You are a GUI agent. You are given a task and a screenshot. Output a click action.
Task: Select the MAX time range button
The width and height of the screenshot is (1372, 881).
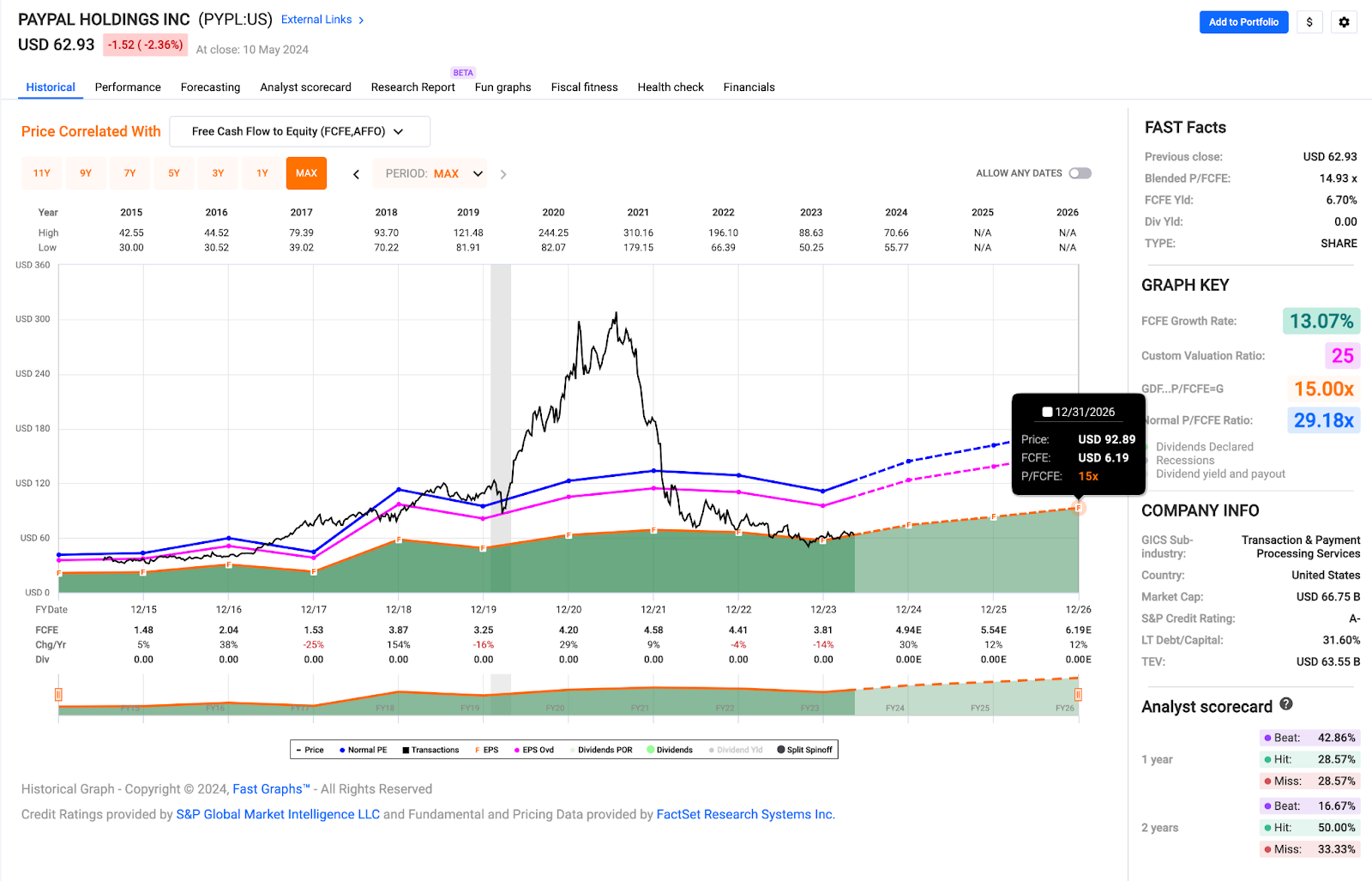tap(306, 173)
